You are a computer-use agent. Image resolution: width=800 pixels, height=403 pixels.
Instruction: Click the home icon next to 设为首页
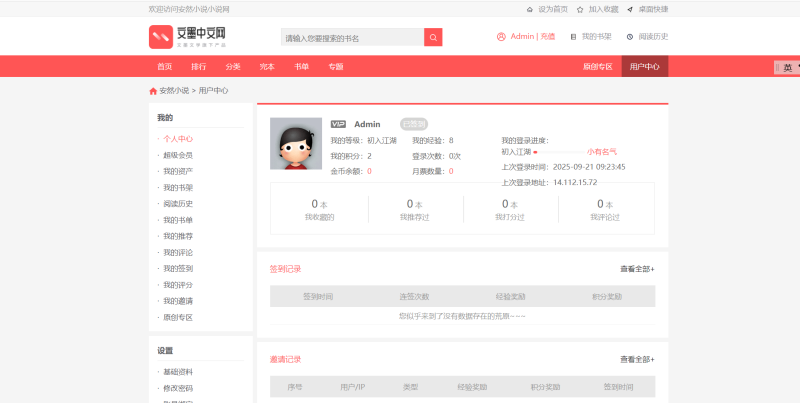(x=530, y=9)
